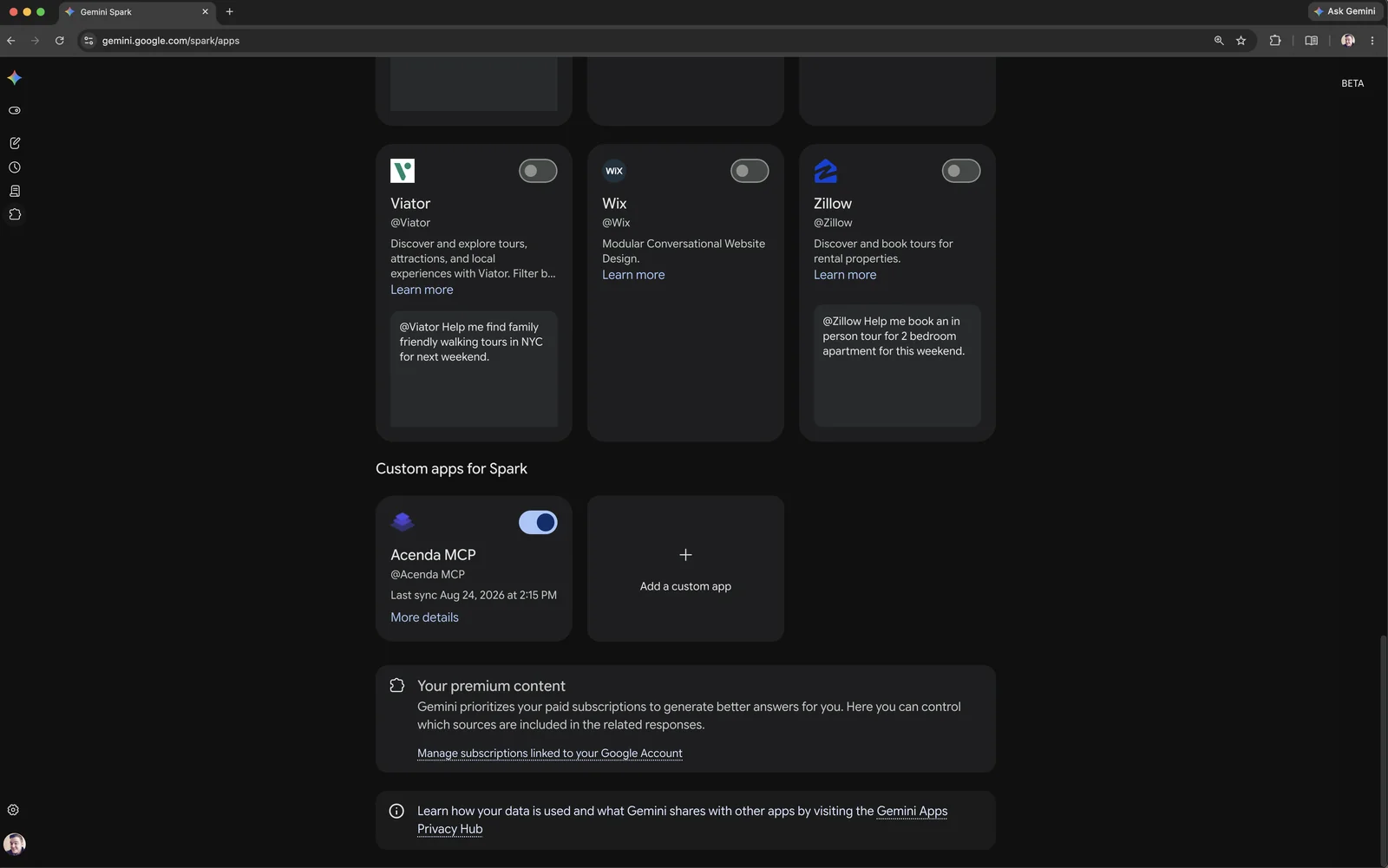The height and width of the screenshot is (868, 1388).
Task: Close the Gemini Spark tab
Action: click(205, 12)
